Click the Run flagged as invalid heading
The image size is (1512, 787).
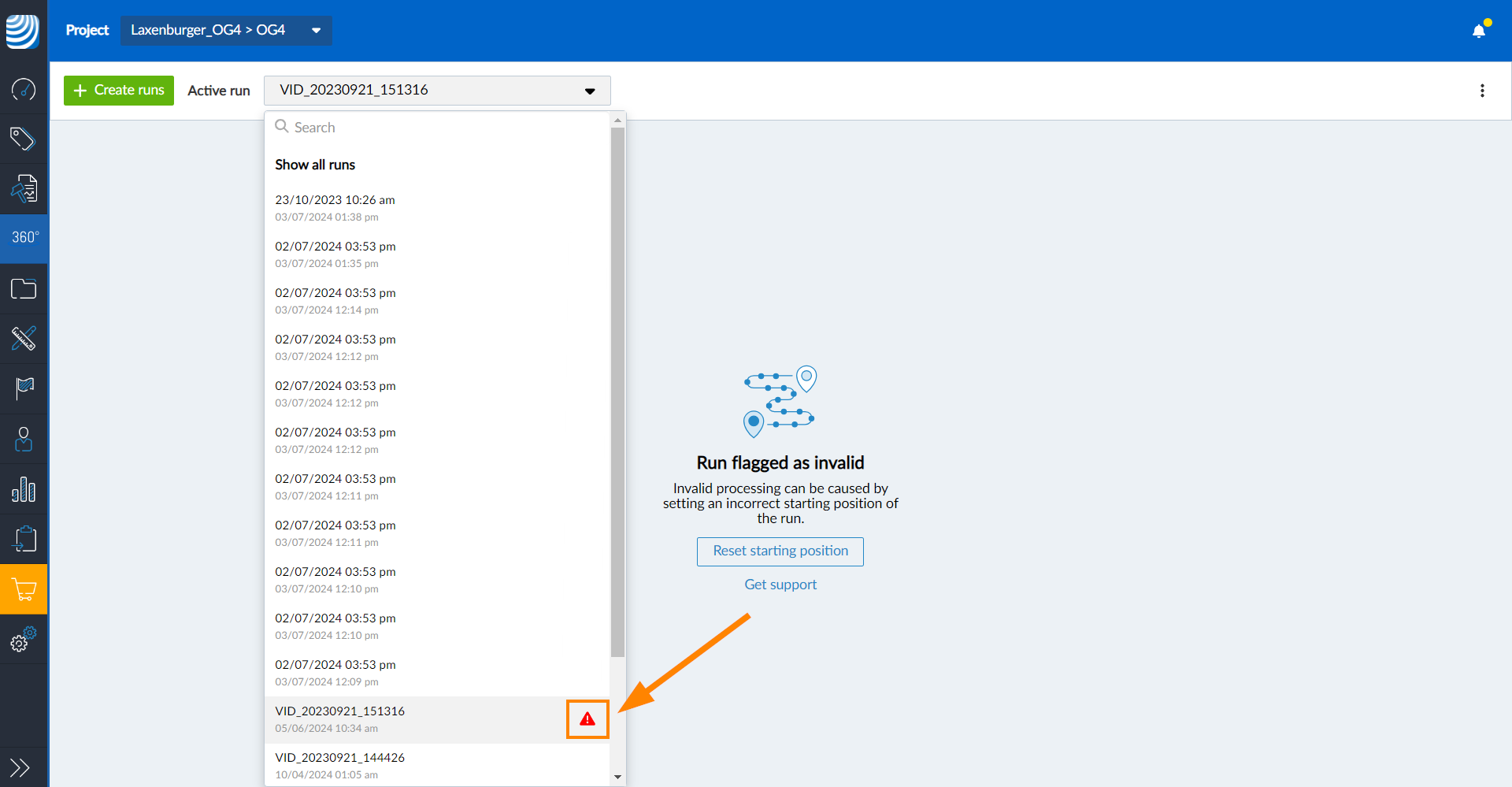point(780,462)
